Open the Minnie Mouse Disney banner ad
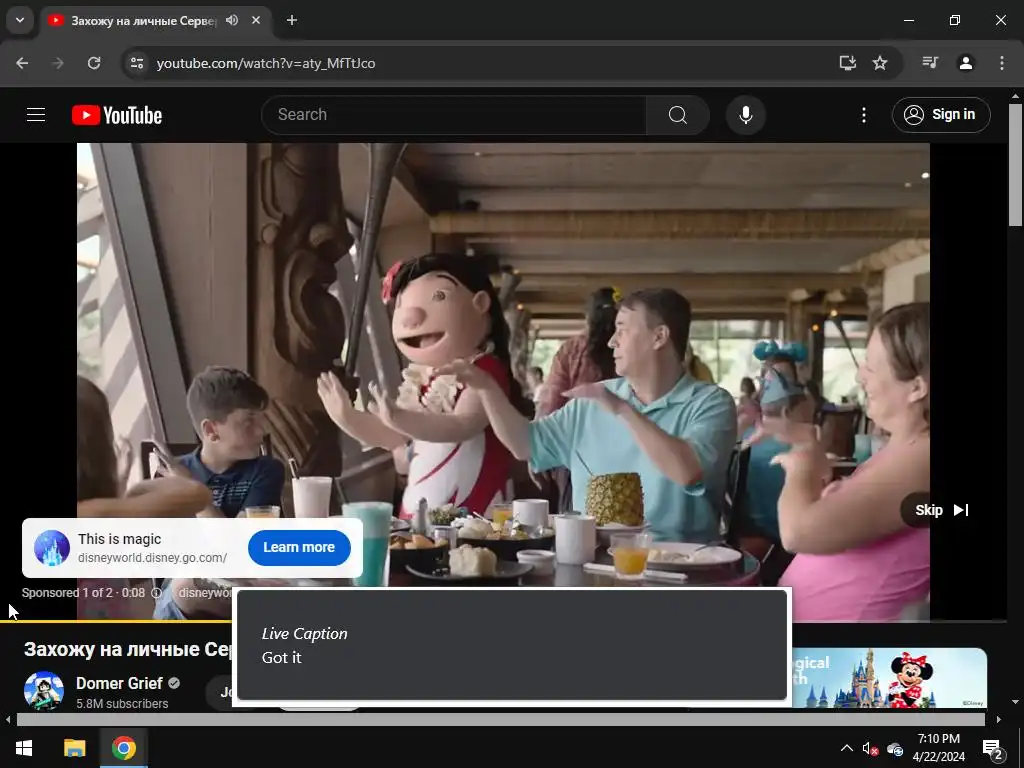The width and height of the screenshot is (1024, 768). [889, 677]
